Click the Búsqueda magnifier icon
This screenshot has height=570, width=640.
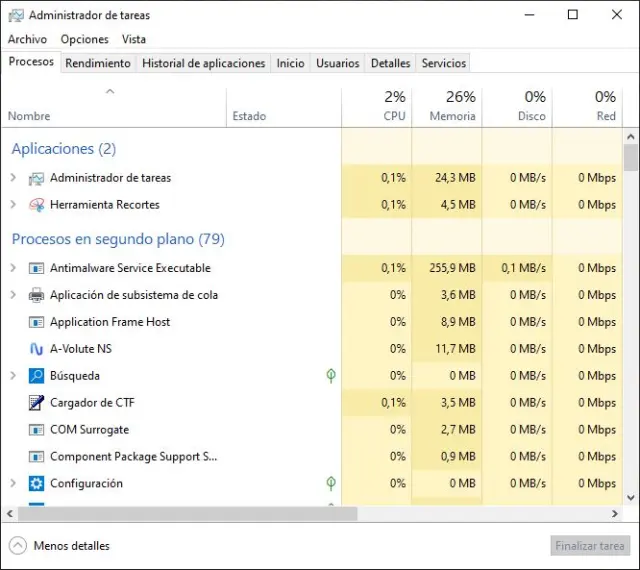37,376
